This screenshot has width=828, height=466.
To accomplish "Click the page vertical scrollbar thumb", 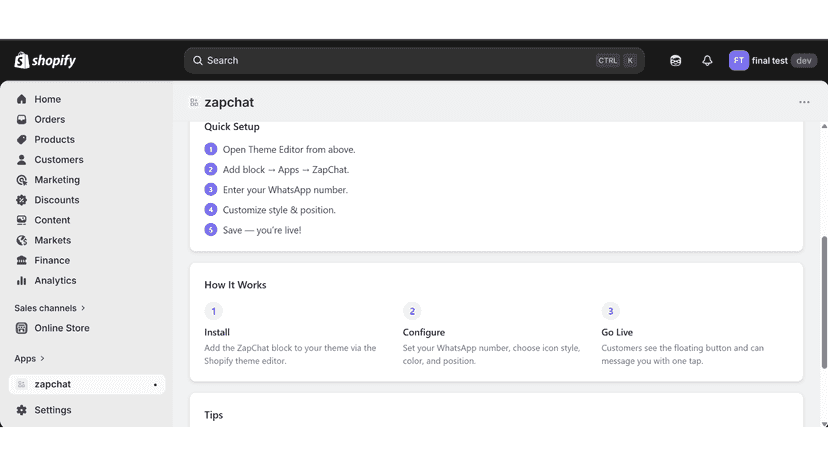I will coord(824,302).
